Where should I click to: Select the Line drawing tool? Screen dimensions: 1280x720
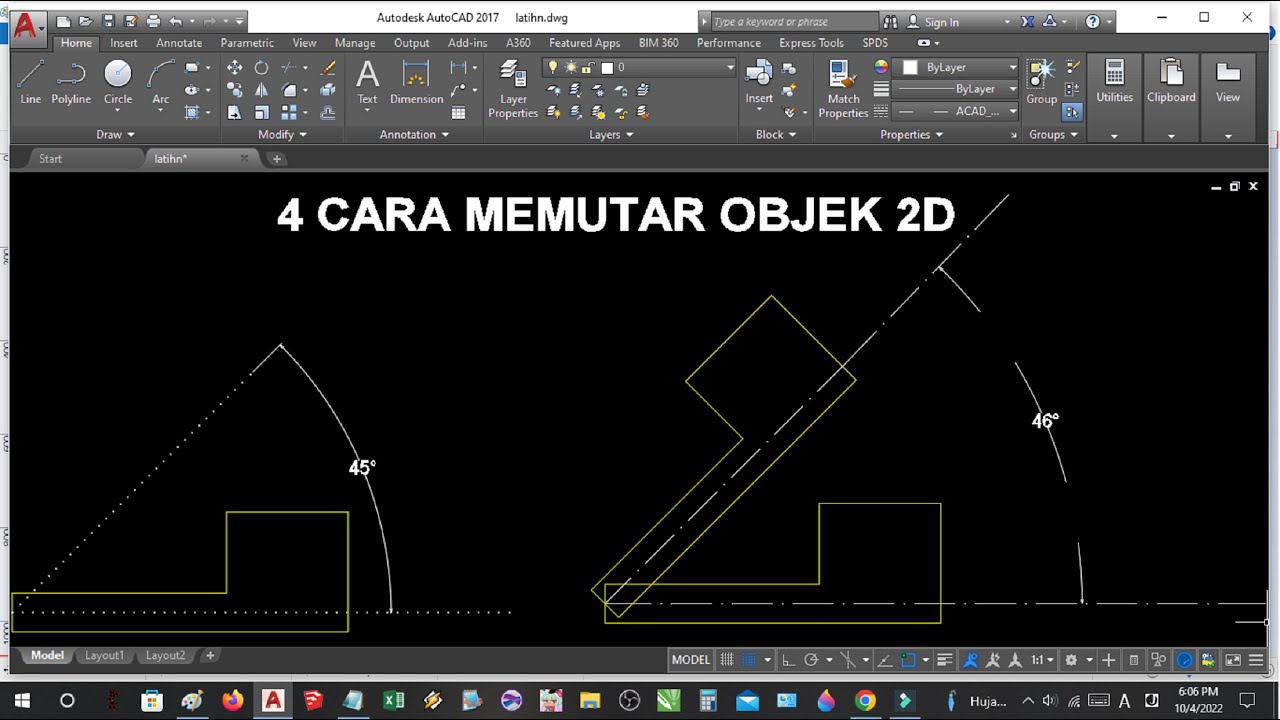30,81
